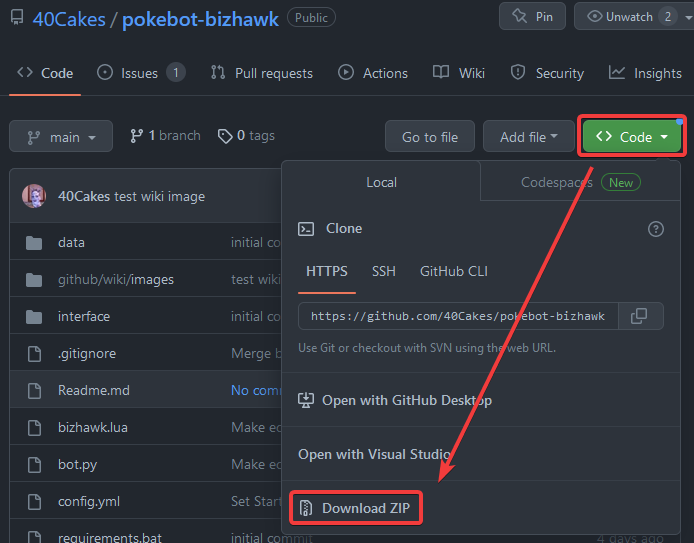Screen dimensions: 694x543
Task: Click the 'No com' commit link on Readme.md row
Action: (x=256, y=390)
